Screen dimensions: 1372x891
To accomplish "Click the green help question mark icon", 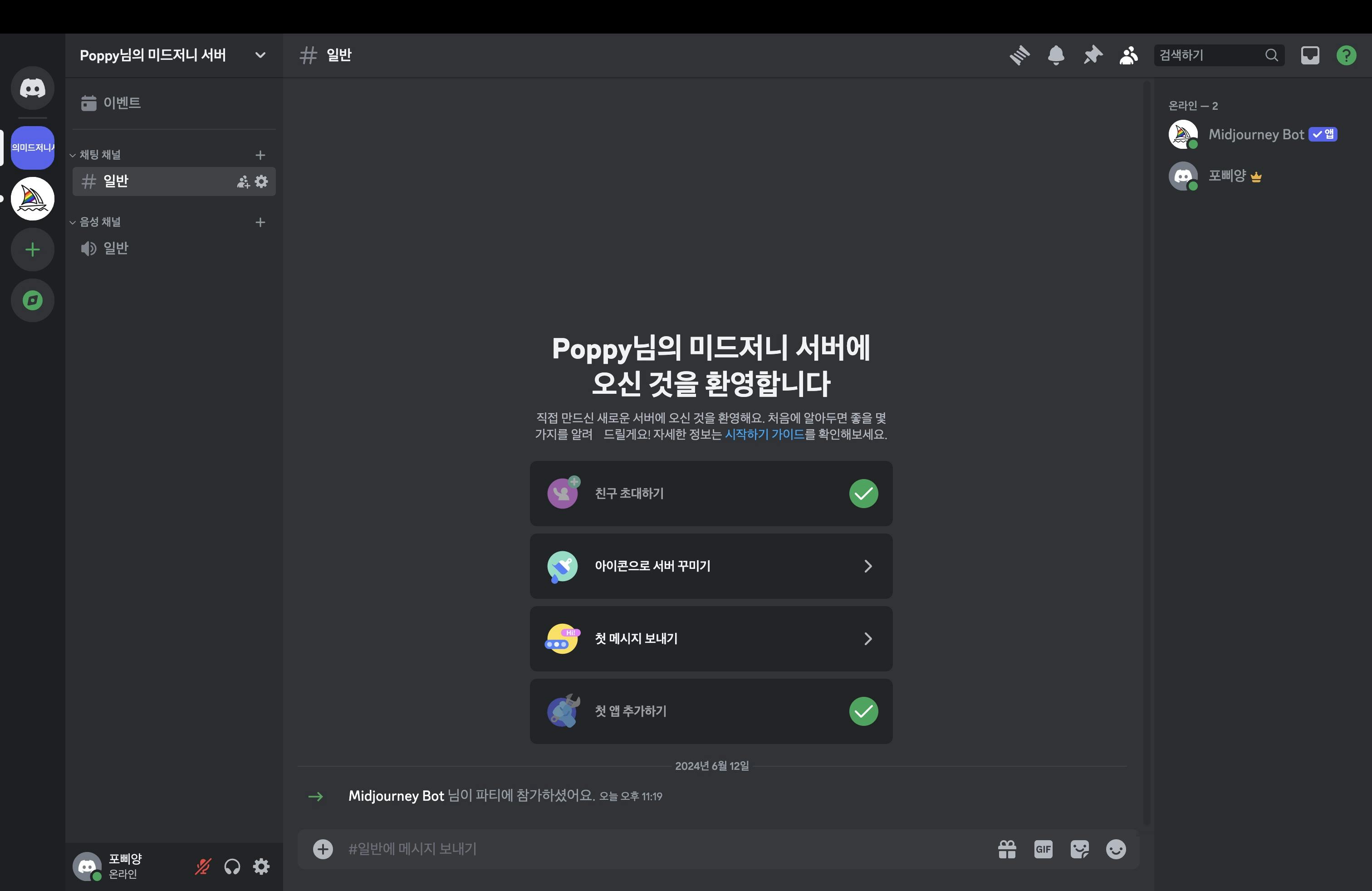I will 1346,55.
